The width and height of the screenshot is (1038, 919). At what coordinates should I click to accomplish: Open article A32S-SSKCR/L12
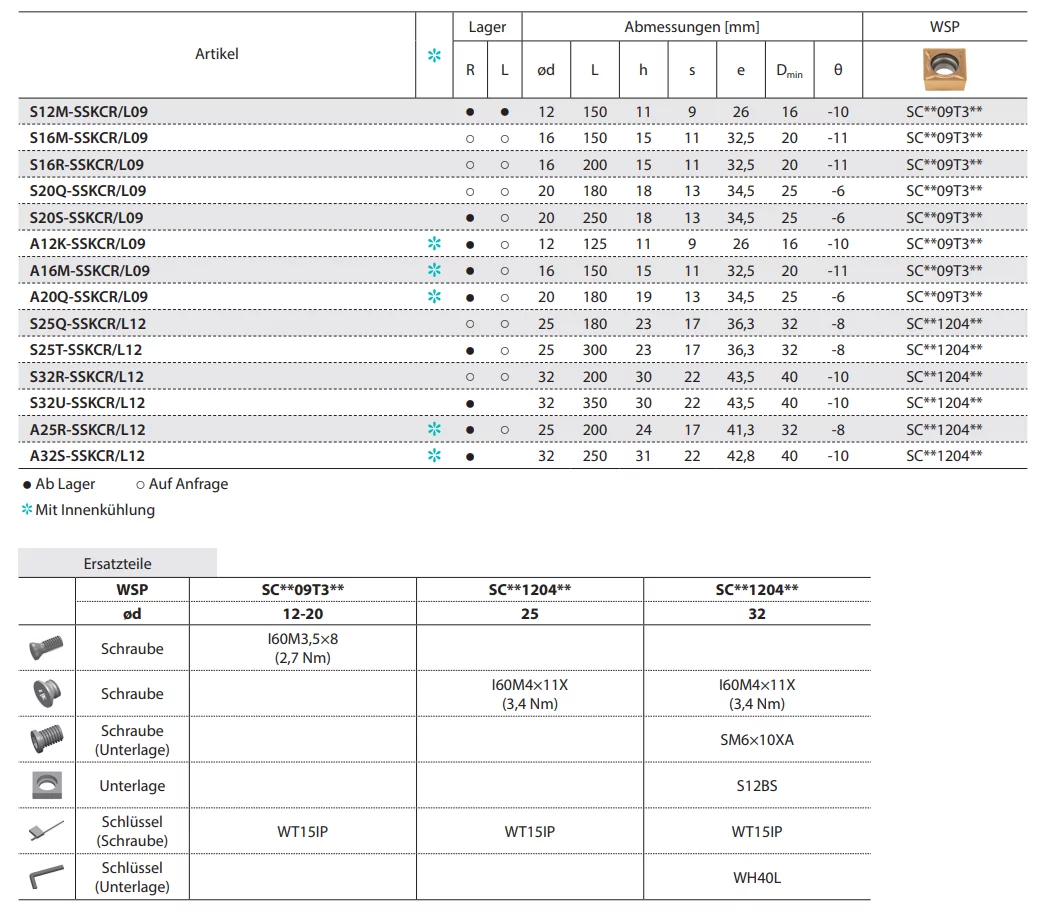[88, 456]
